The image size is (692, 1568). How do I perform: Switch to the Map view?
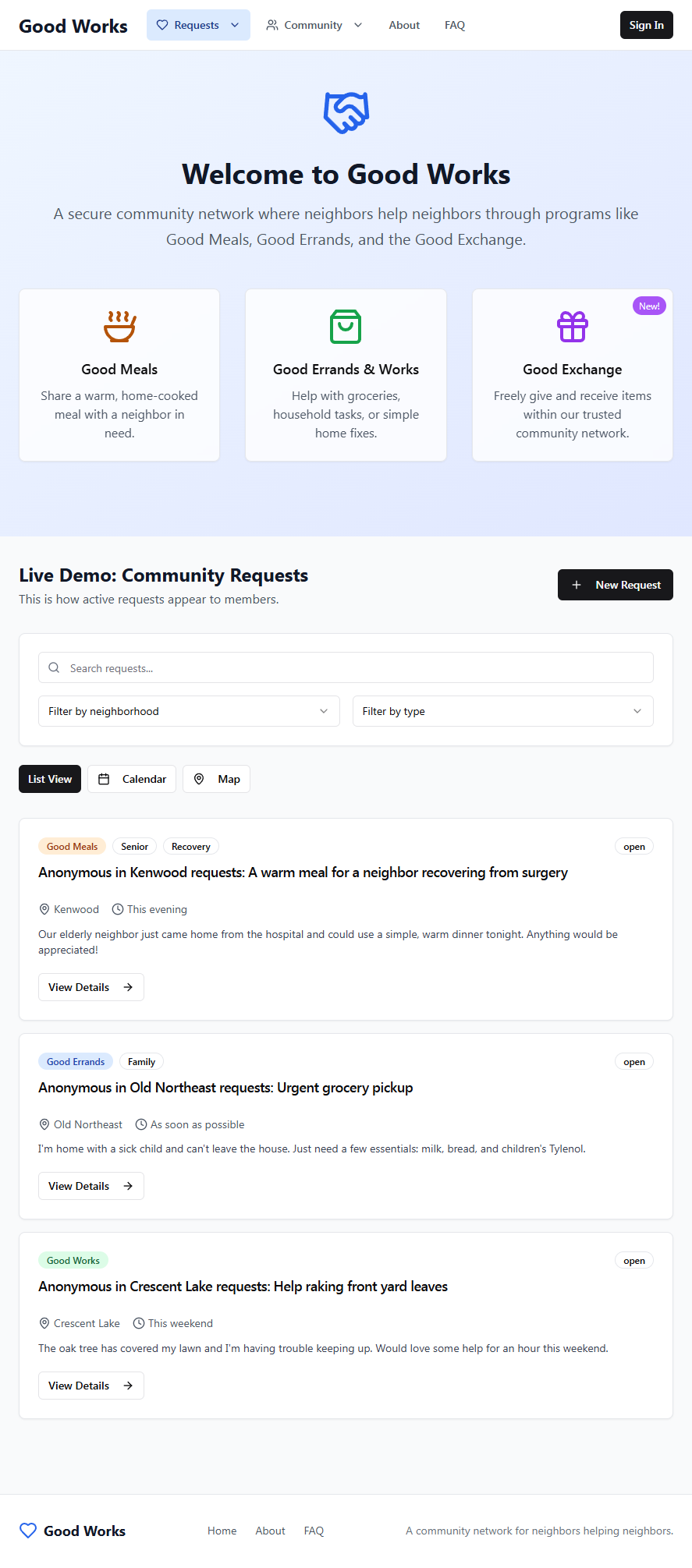[x=216, y=779]
